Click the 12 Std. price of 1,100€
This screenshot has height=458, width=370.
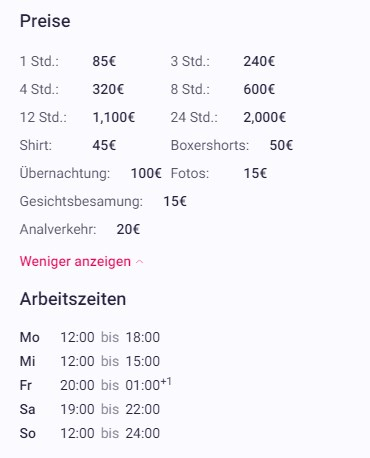(x=113, y=117)
